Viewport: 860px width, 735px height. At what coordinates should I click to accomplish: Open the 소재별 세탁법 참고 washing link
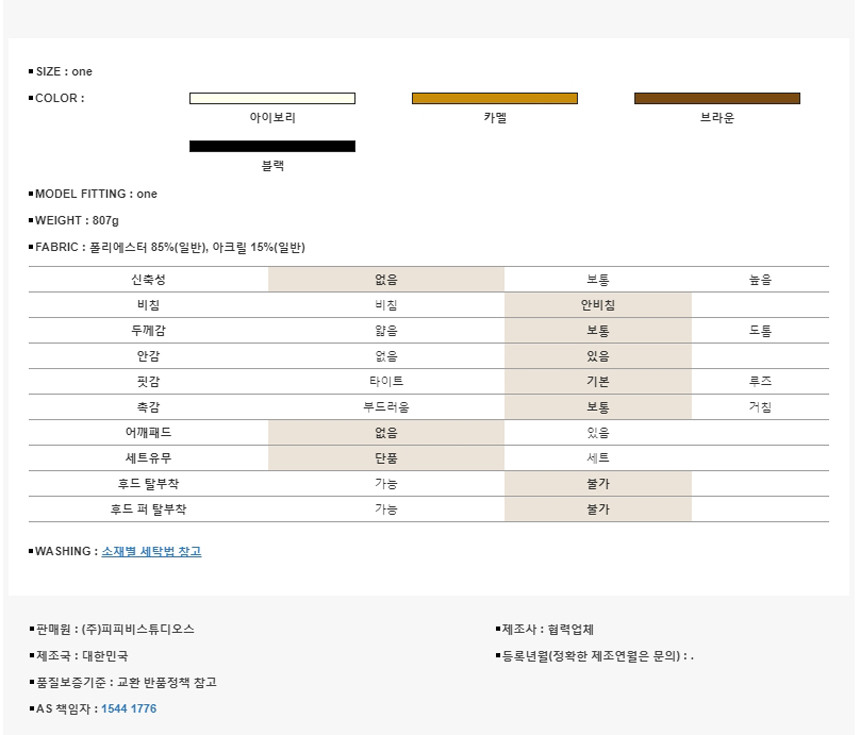[x=151, y=551]
